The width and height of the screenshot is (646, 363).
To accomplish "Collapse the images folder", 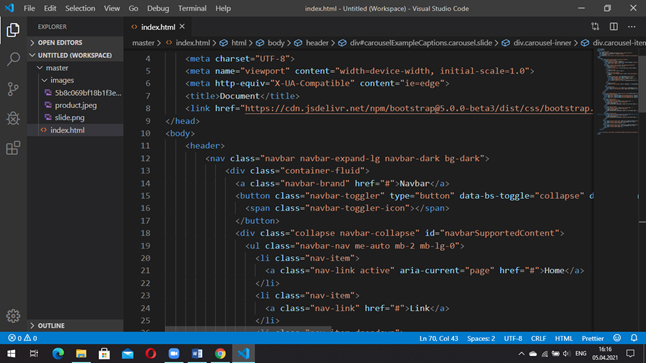I will click(75, 80).
